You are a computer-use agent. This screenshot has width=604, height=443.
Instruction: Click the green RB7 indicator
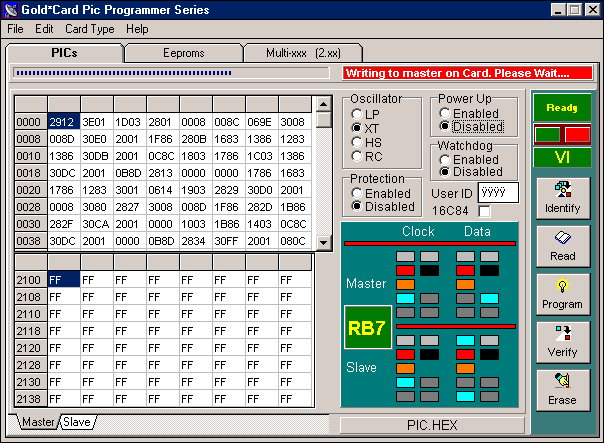click(368, 328)
